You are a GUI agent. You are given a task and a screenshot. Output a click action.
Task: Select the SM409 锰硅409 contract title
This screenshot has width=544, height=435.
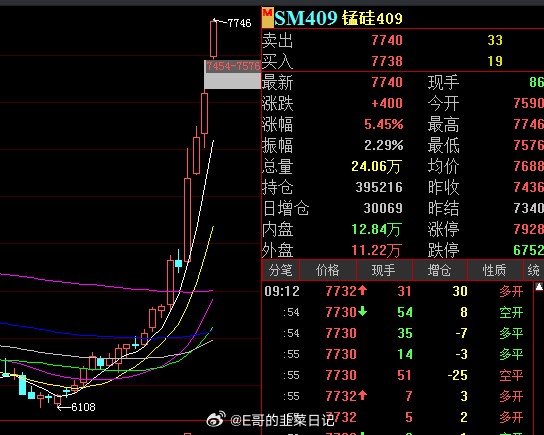[x=338, y=18]
